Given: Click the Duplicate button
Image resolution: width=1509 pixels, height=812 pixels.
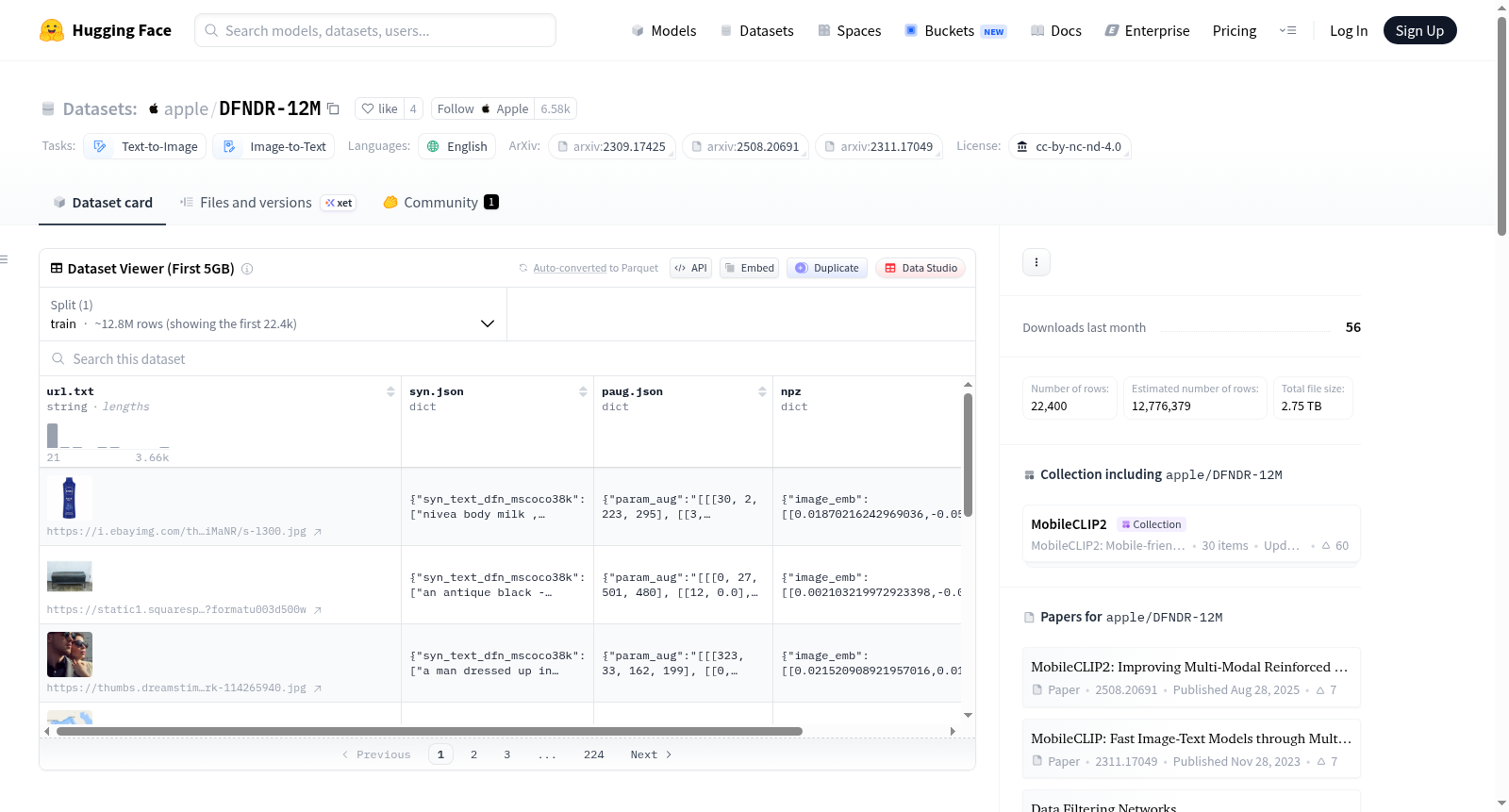Looking at the screenshot, I should [827, 268].
